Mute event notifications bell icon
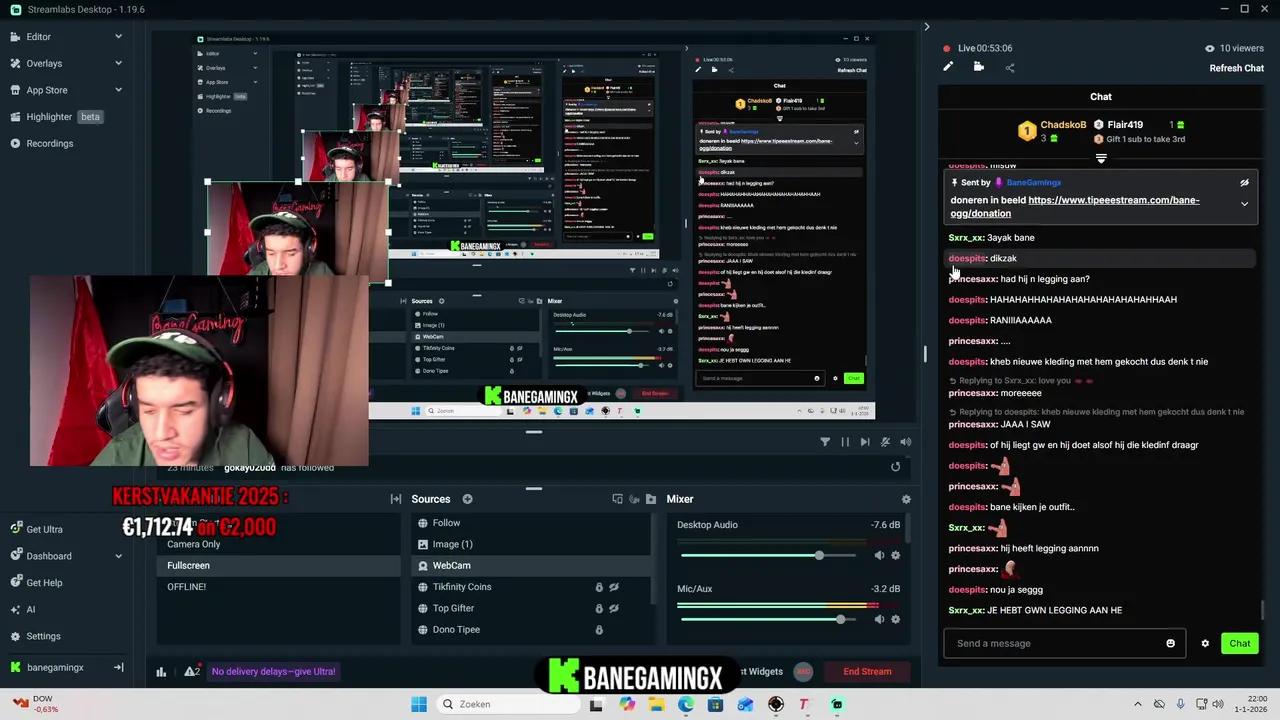Image resolution: width=1280 pixels, height=720 pixels. 885,442
